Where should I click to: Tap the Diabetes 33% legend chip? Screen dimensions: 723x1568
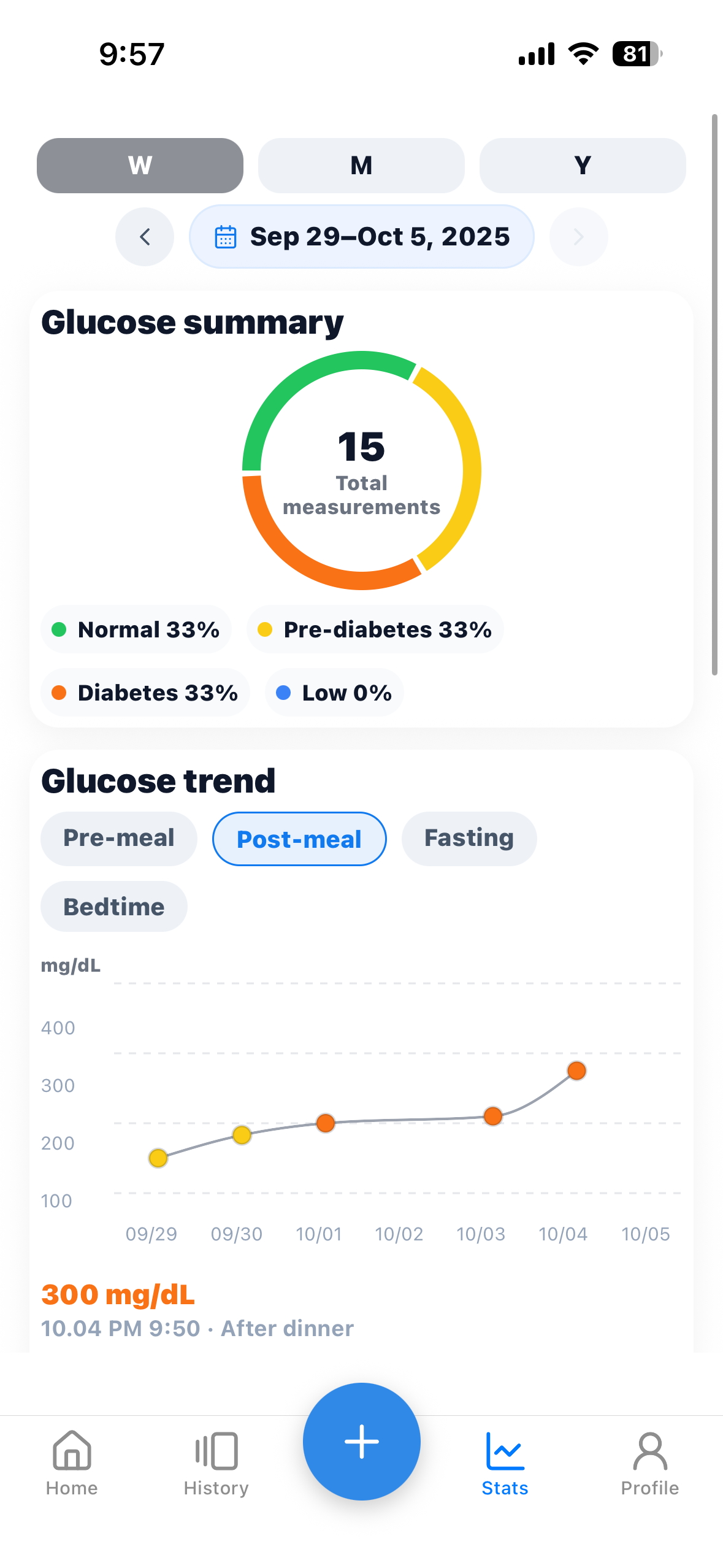coord(145,693)
